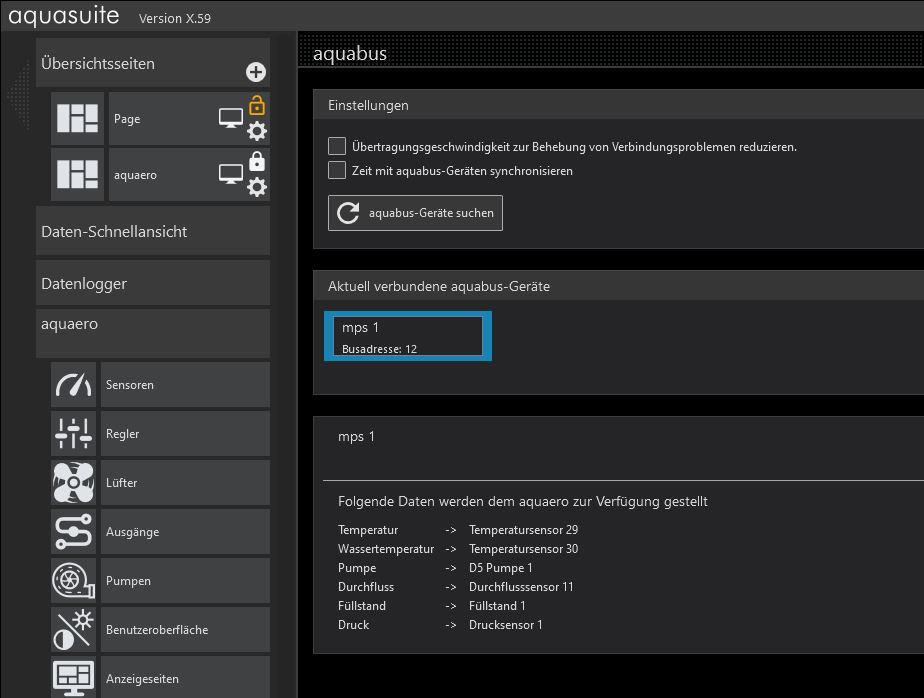Viewport: 924px width, 698px height.
Task: Open the Pumpen menu entry
Action: click(x=185, y=581)
